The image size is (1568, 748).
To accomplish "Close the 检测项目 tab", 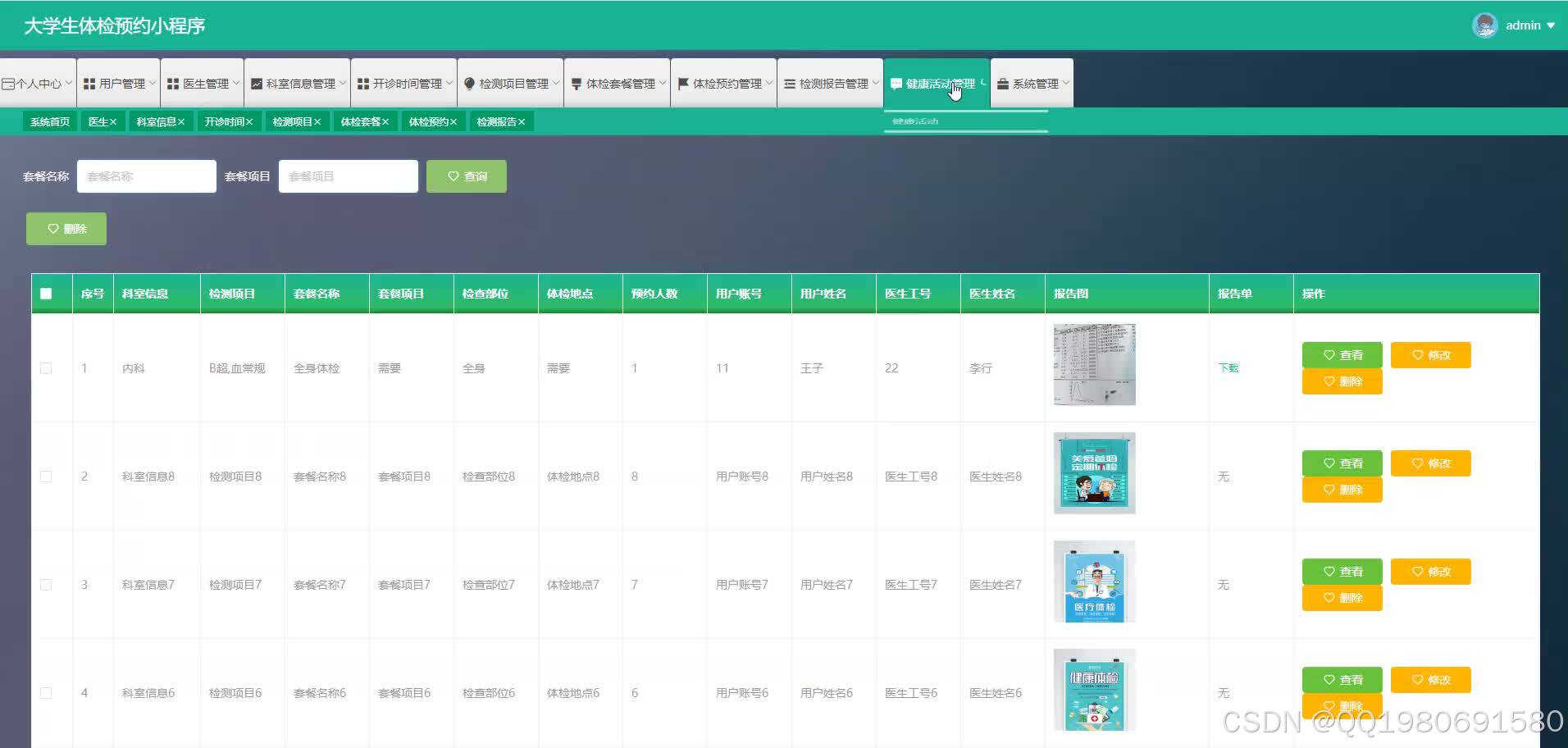I will [317, 121].
